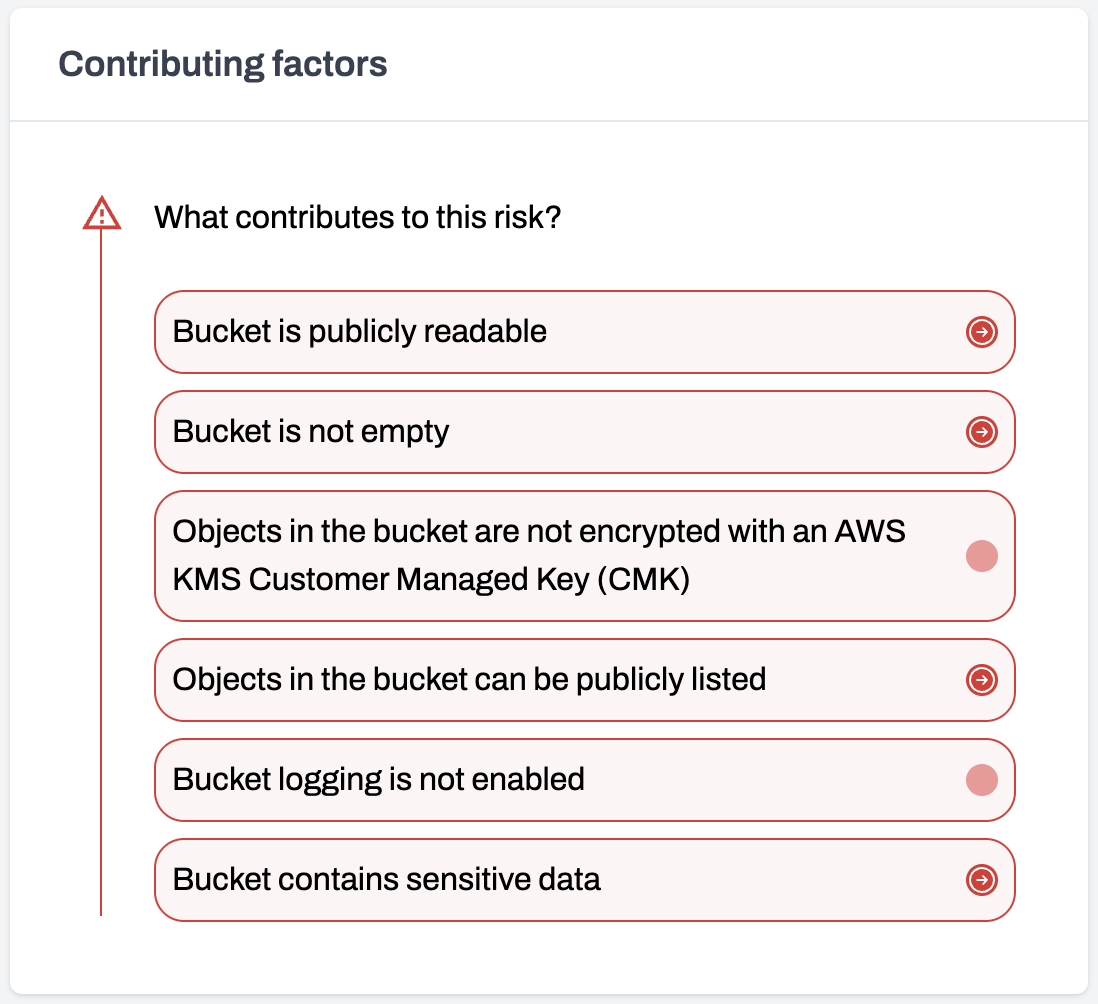Click What contributes to this risk? text
Viewport: 1098px width, 1004px height.
click(358, 217)
